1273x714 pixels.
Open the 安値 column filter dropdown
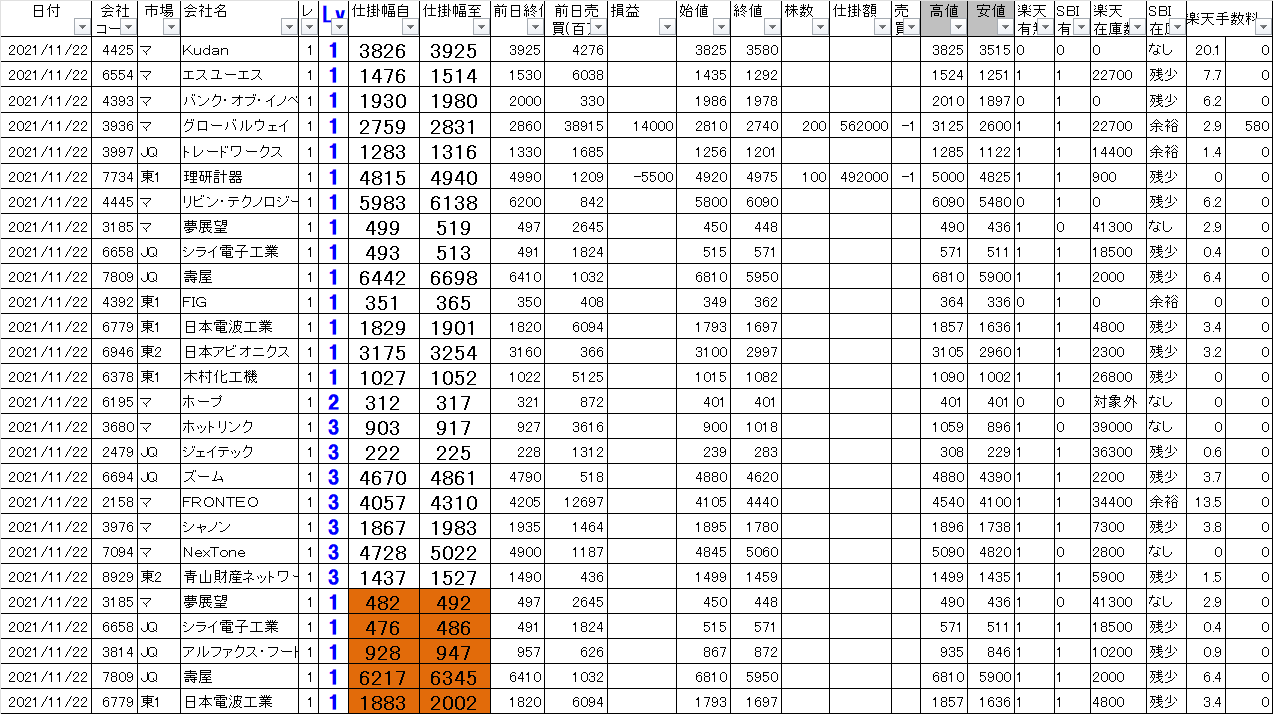point(1005,28)
